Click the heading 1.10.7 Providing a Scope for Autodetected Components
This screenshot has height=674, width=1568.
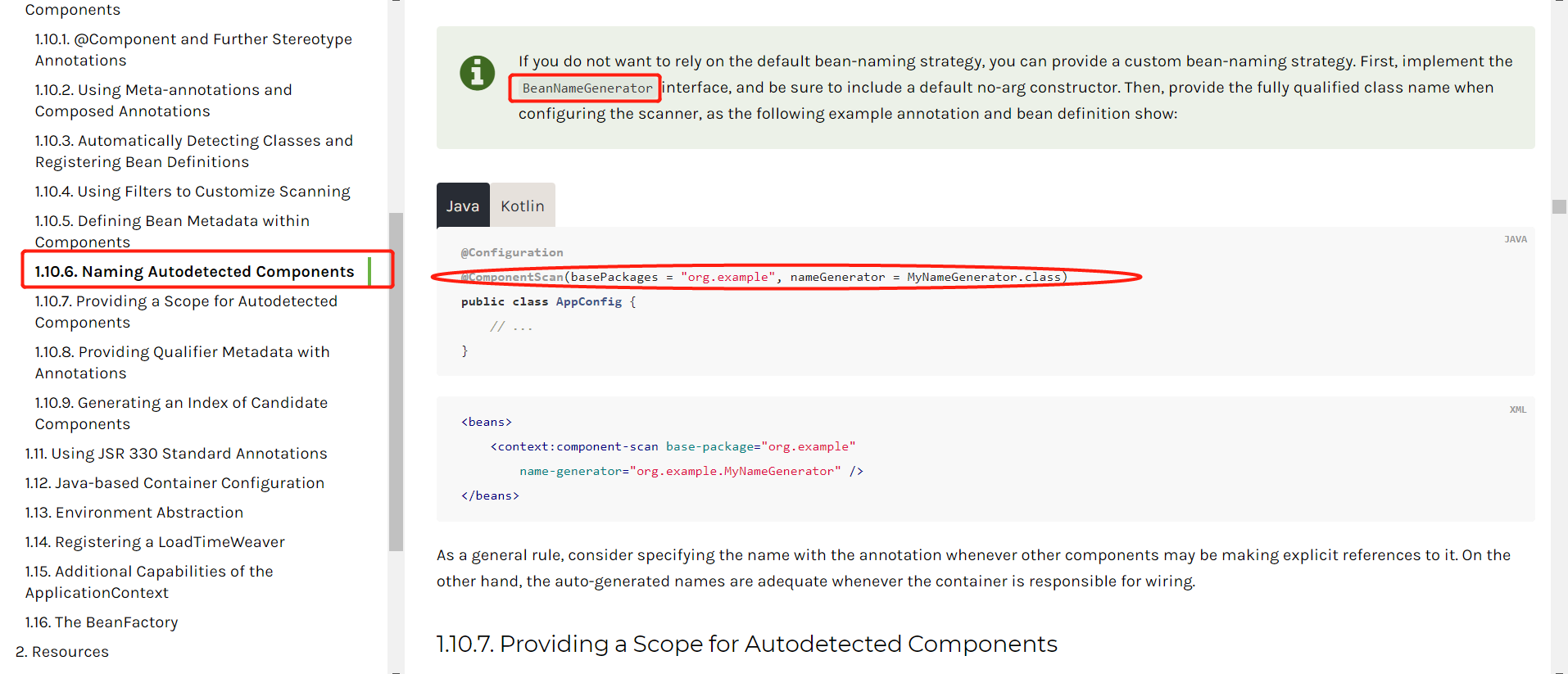(x=747, y=644)
